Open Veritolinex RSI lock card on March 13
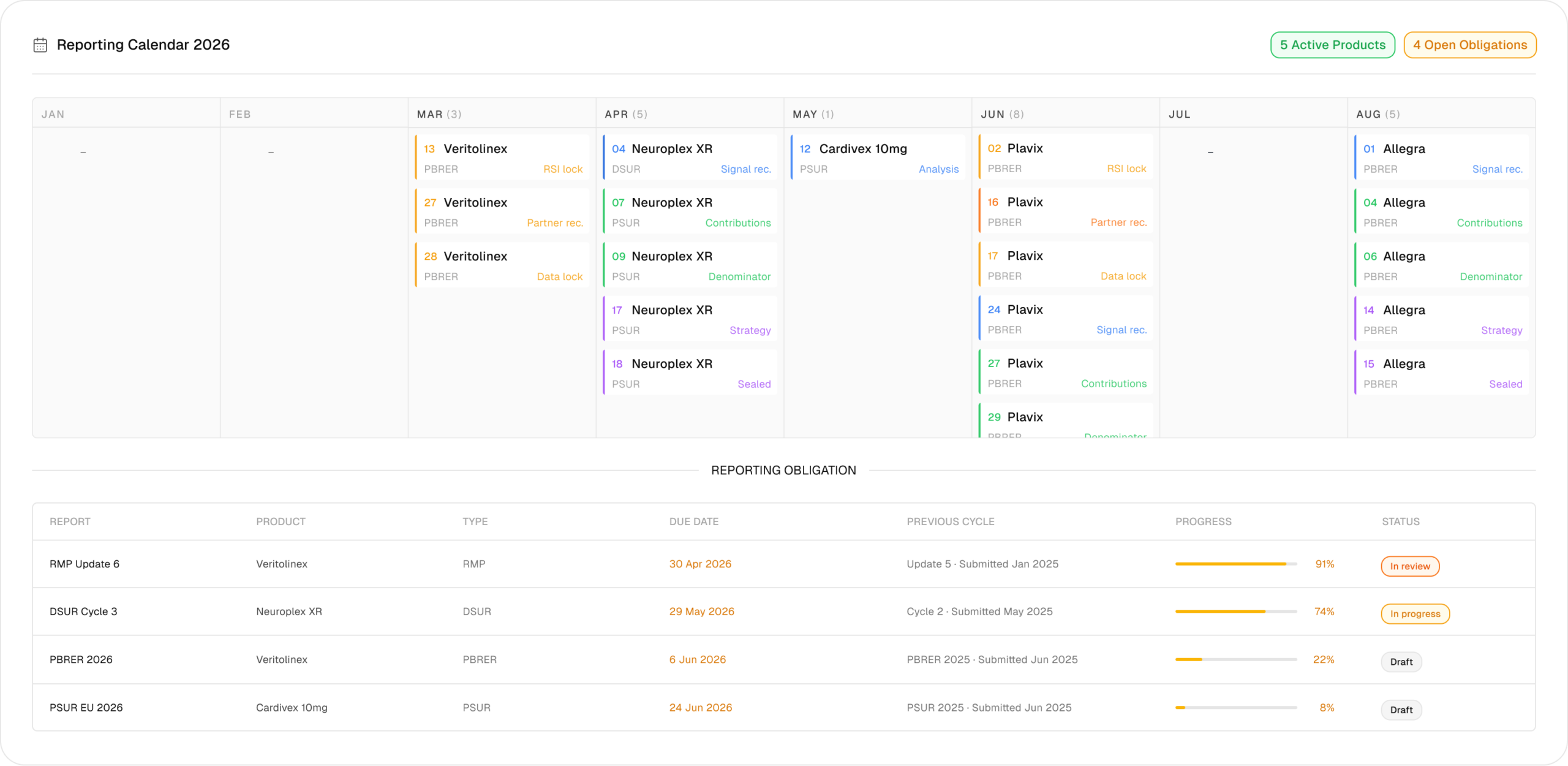 click(502, 157)
